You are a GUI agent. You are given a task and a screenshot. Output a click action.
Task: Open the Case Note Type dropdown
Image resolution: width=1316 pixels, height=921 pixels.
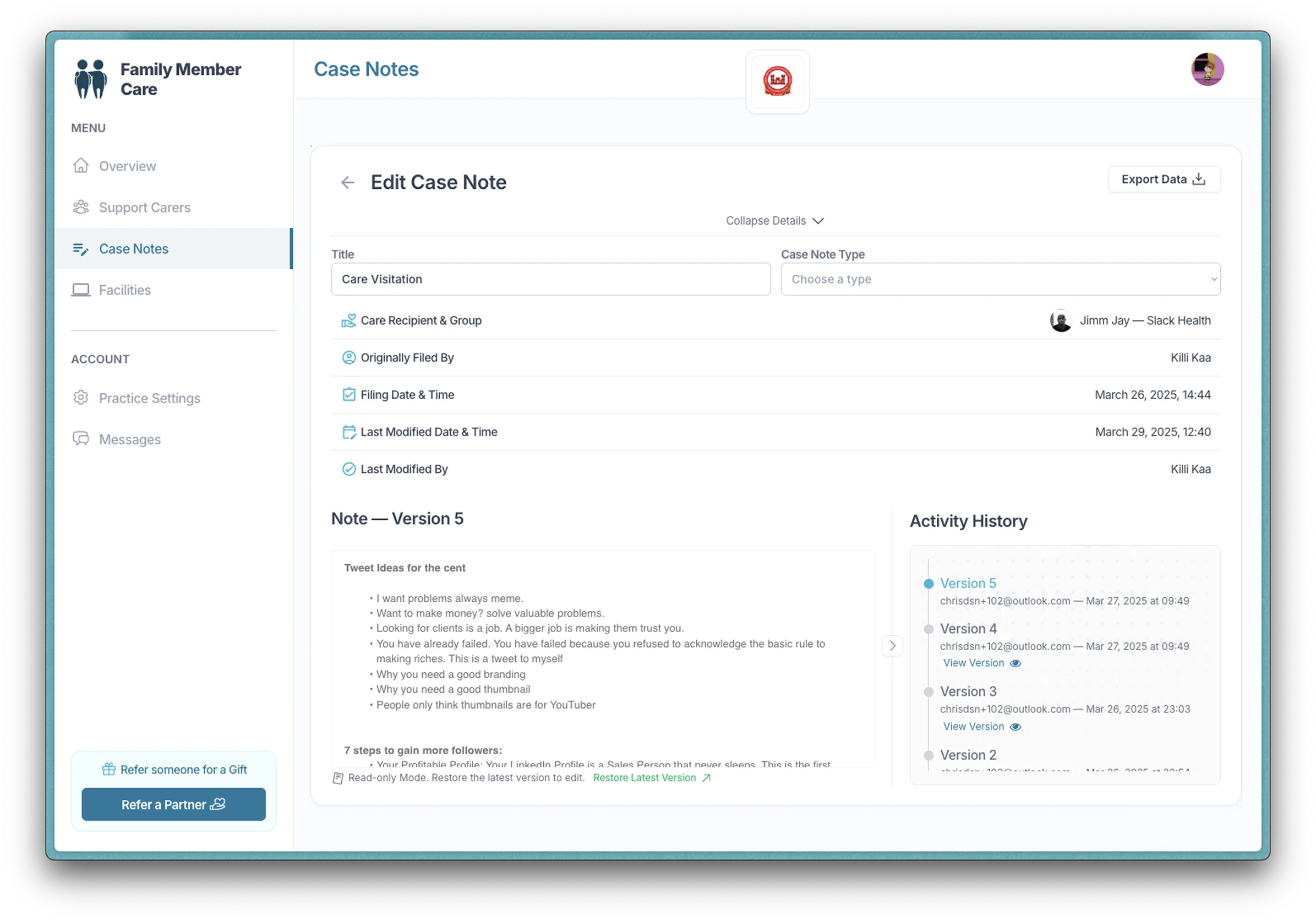(x=1000, y=279)
